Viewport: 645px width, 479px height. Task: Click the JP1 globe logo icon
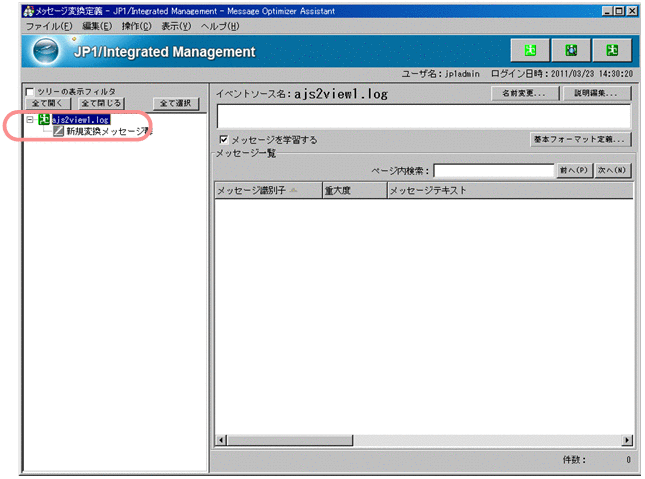click(x=46, y=51)
